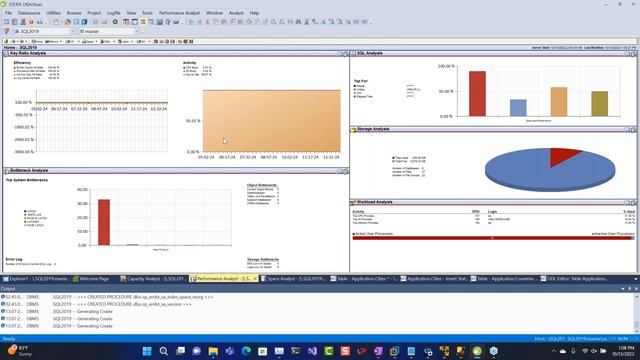Select the sp_embt_sa_index_space_reorg output row
The image size is (640, 360).
coord(318,297)
